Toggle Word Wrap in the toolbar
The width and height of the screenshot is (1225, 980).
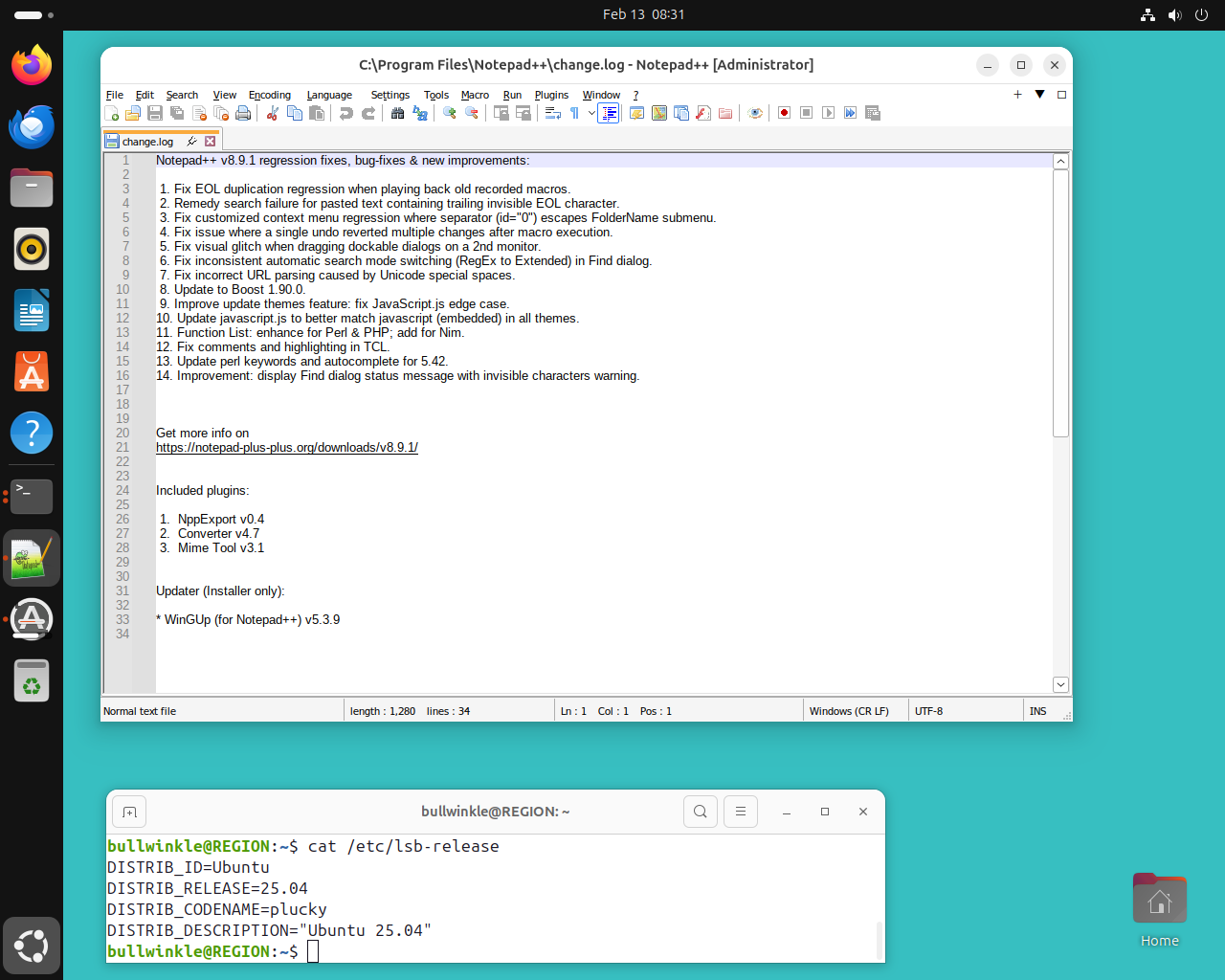point(553,113)
